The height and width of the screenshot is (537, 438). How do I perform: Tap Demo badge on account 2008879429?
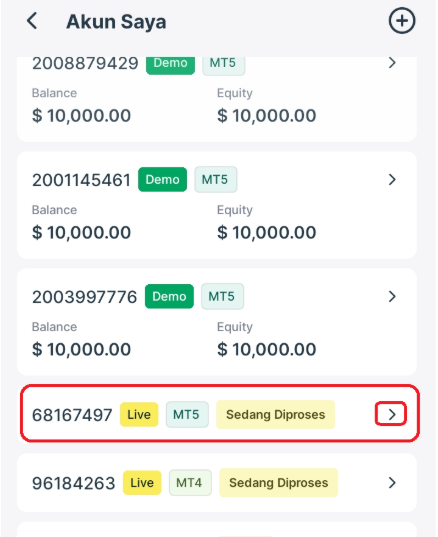(x=170, y=65)
